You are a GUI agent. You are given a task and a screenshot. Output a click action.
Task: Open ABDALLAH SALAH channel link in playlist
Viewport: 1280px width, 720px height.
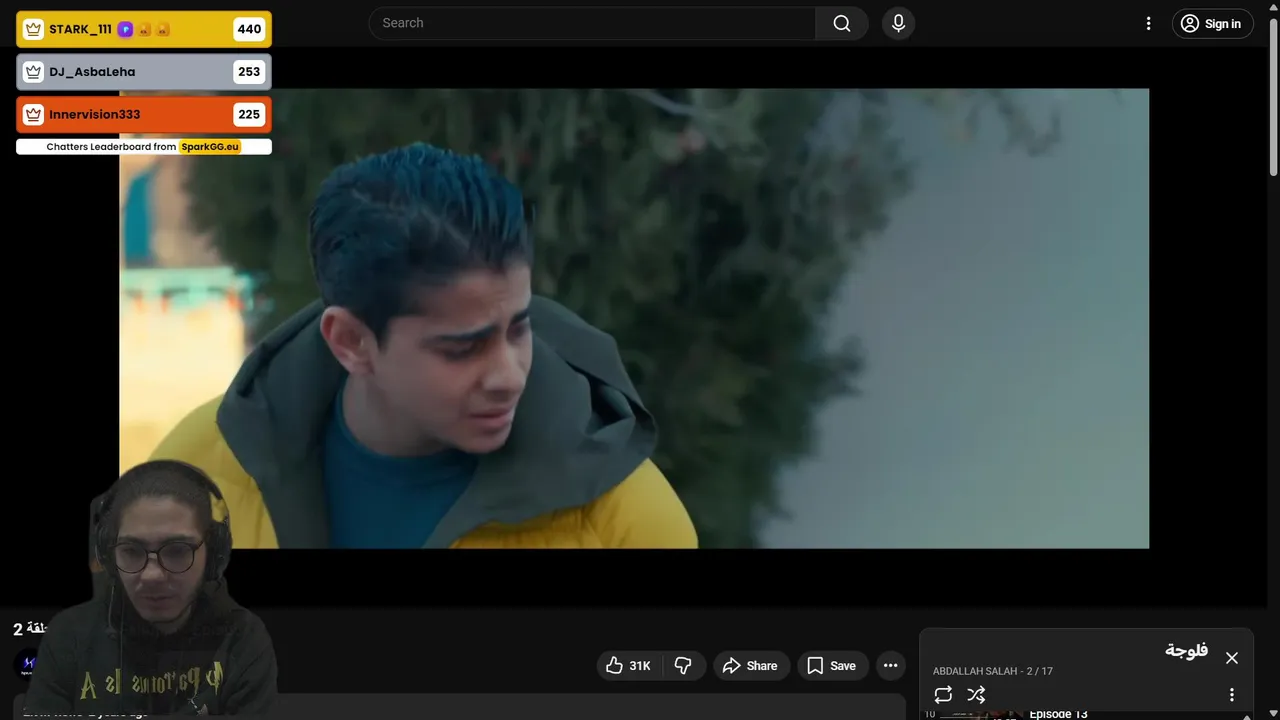click(x=975, y=671)
